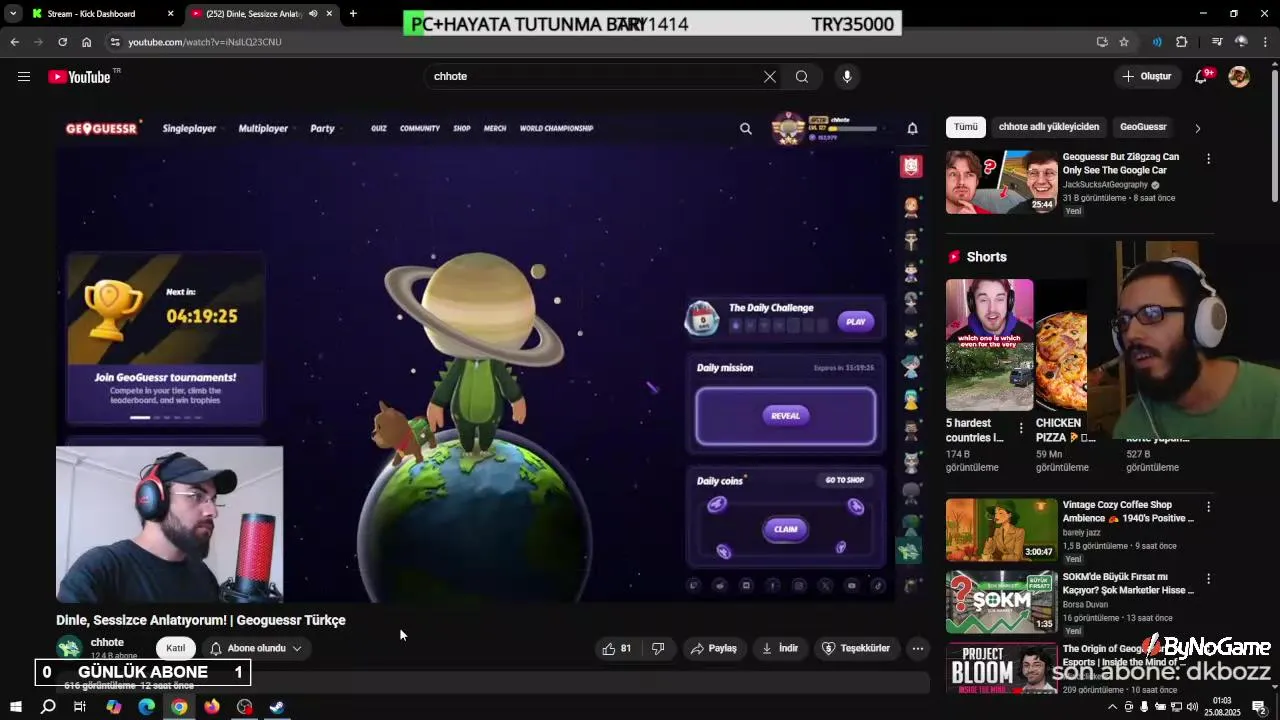
Task: Open Vintage Cozy Coffee Shop thumbnail
Action: click(1001, 530)
